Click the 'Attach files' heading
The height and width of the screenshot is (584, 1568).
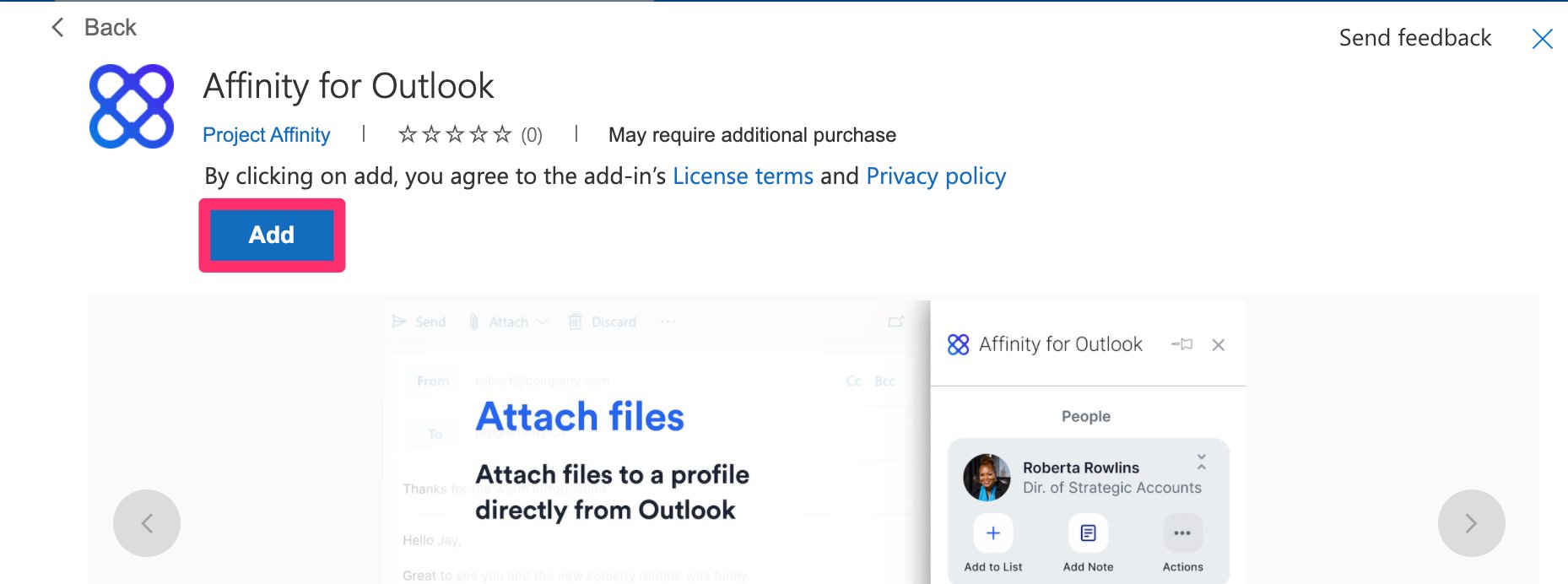[580, 417]
